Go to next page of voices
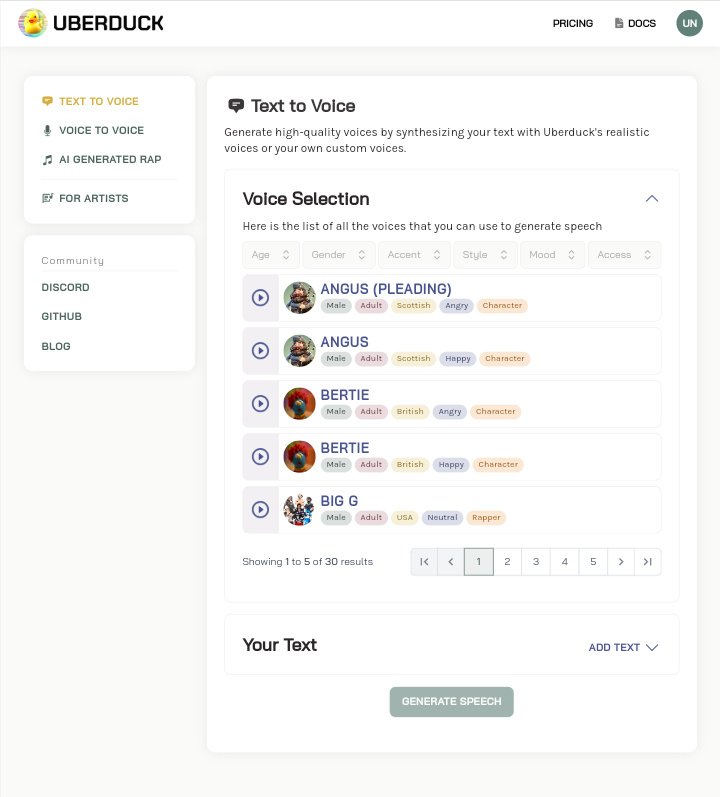Screen dimensions: 720x797 [621, 562]
